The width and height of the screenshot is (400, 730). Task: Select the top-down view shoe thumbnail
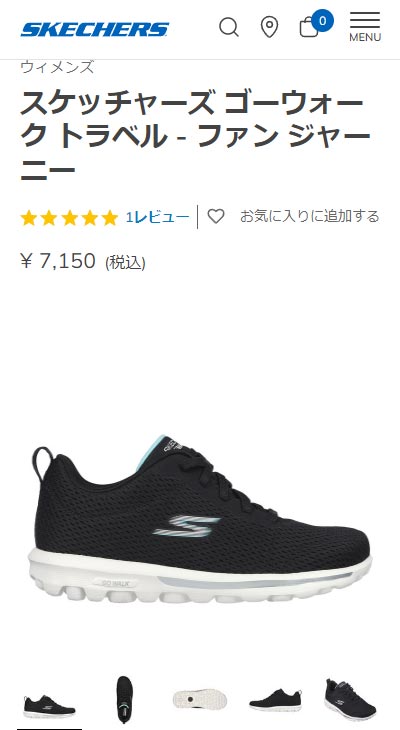[124, 700]
